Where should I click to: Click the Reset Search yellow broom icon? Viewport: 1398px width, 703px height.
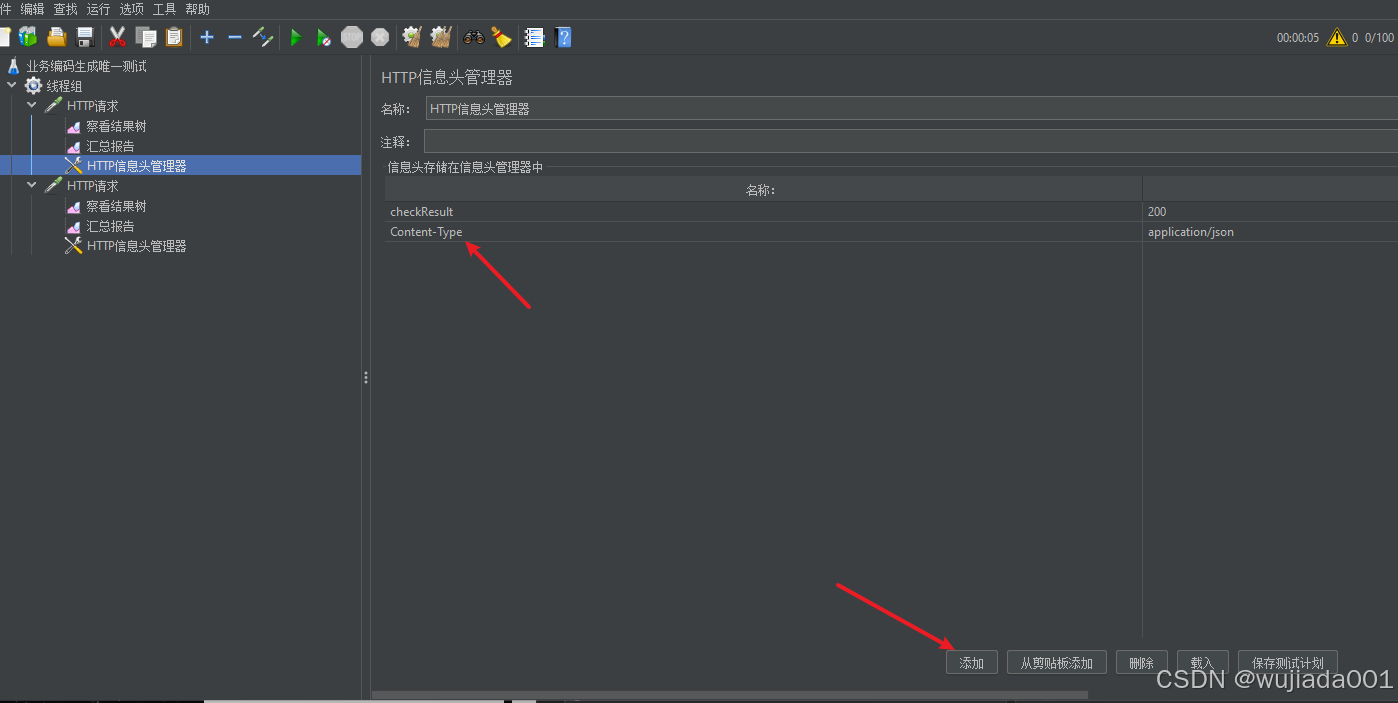[502, 37]
